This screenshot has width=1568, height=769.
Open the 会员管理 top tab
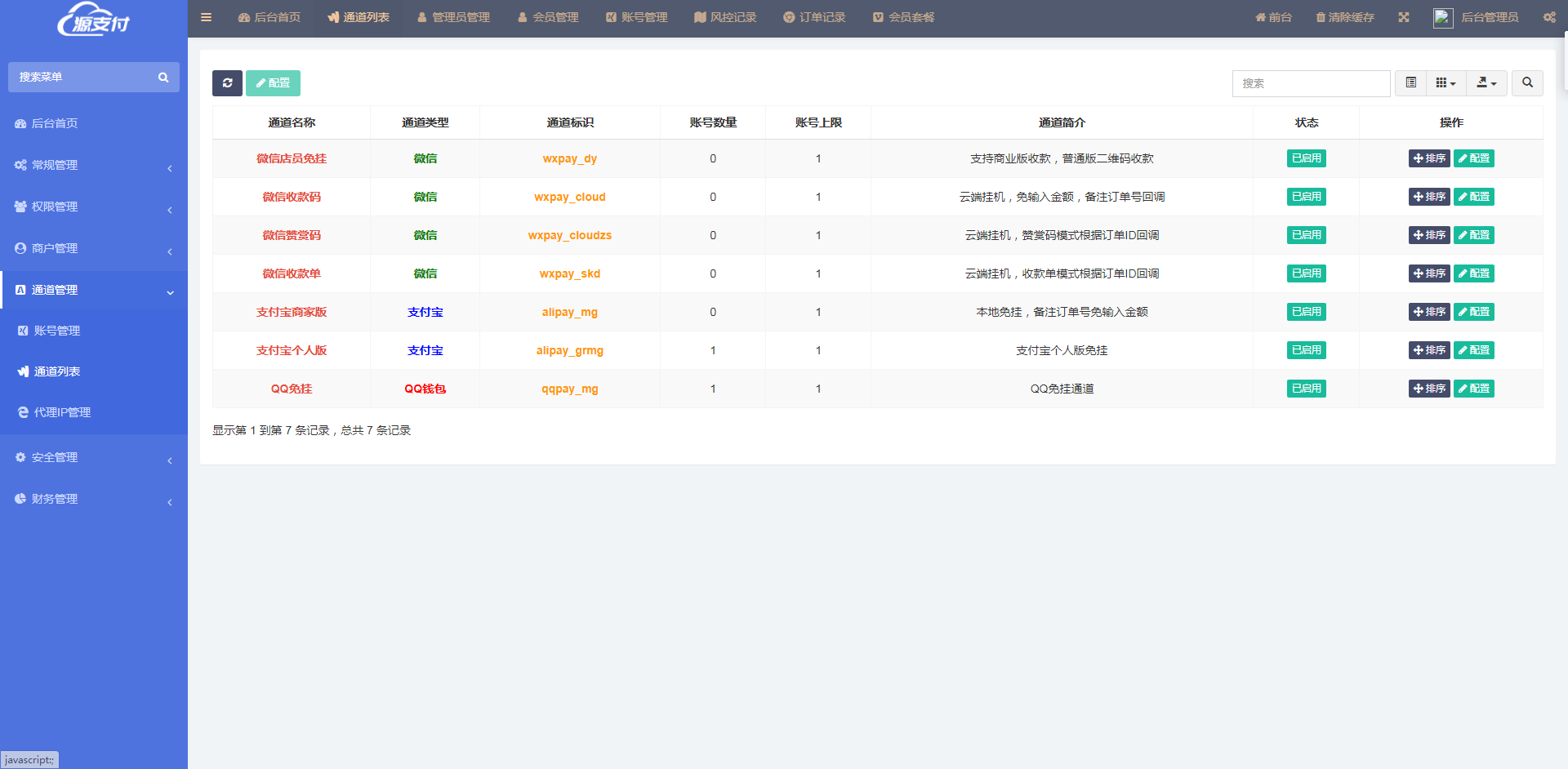click(x=548, y=17)
